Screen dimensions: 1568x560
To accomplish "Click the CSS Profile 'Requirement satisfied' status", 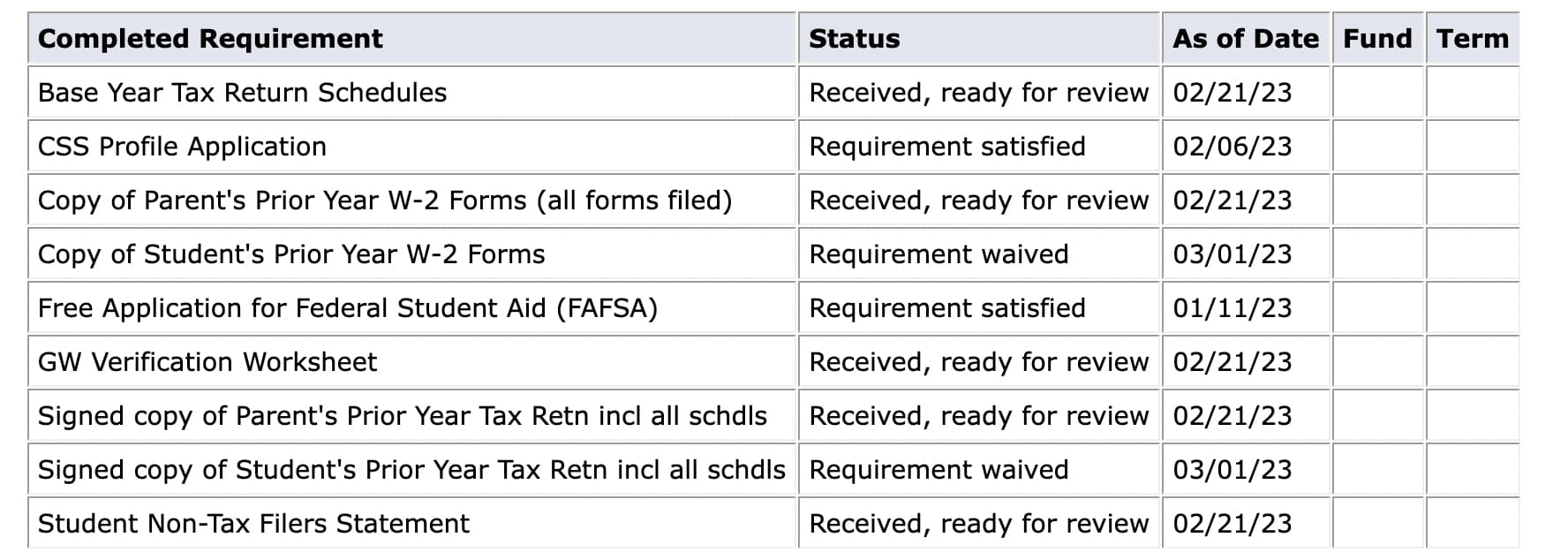I will 947,147.
